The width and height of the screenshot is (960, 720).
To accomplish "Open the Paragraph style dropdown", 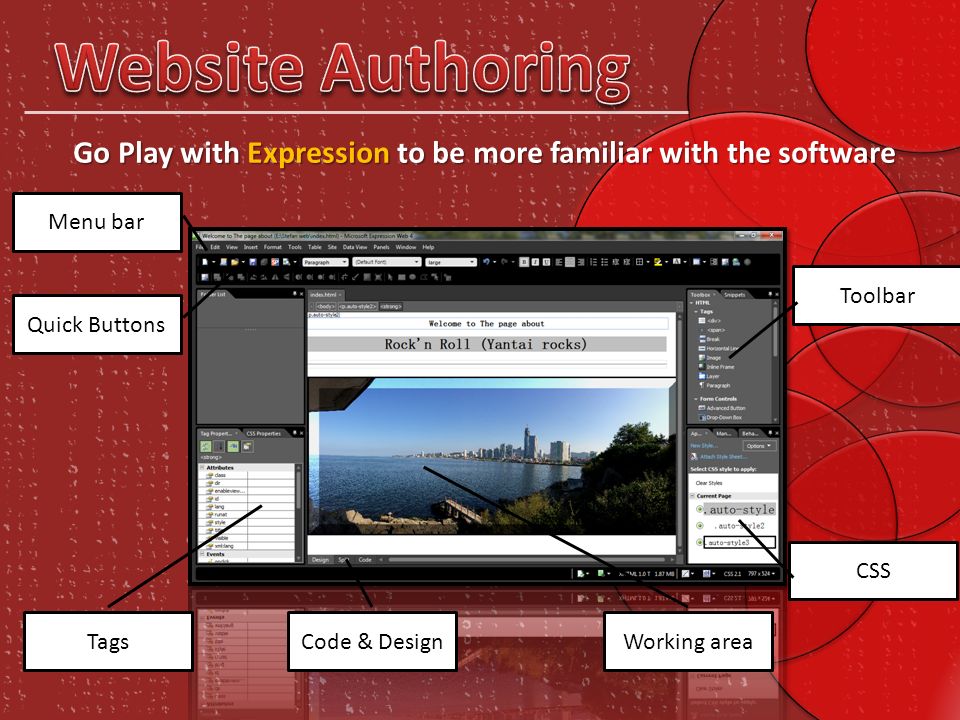I will [x=325, y=262].
